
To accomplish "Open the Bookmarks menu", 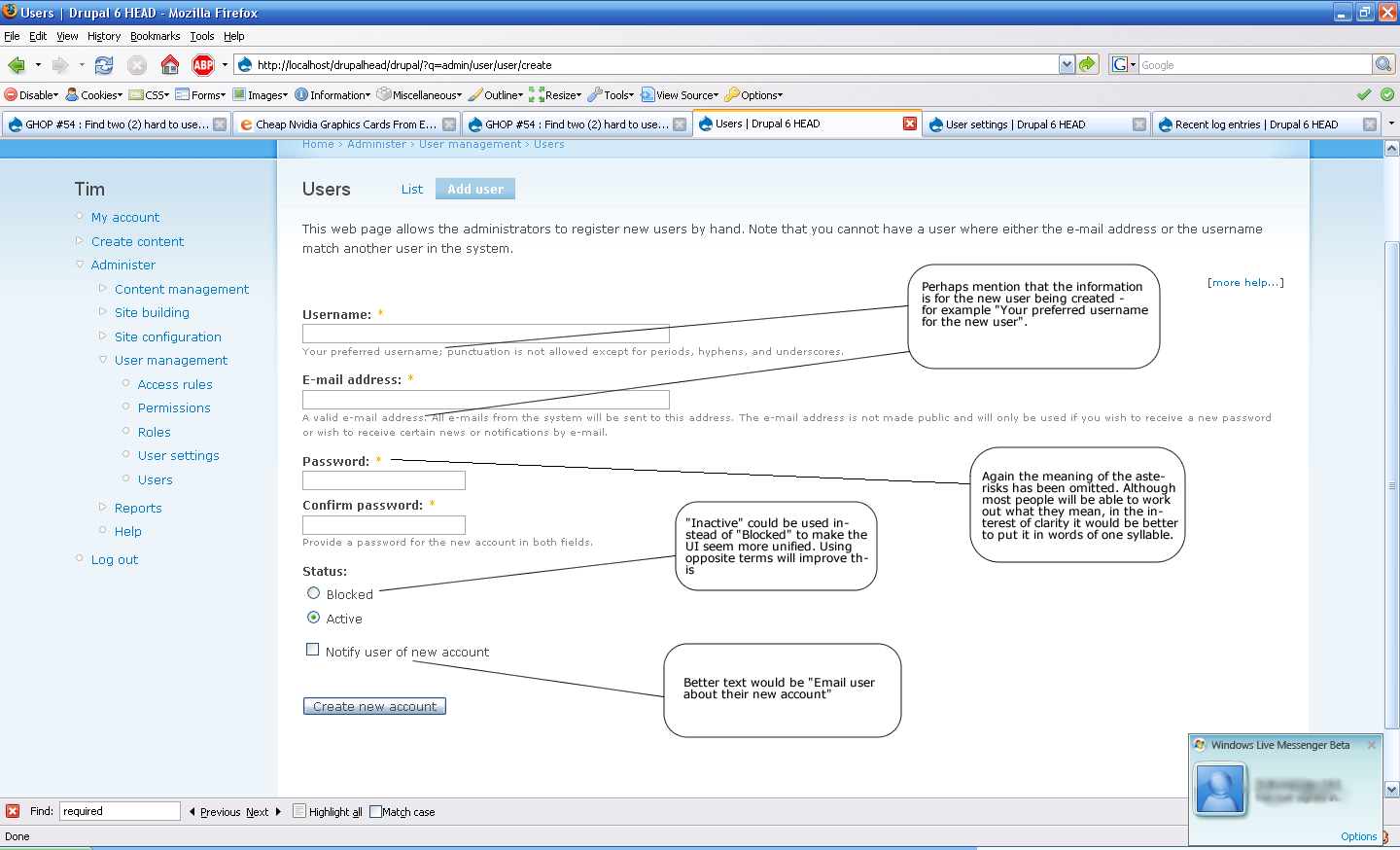I will point(156,36).
